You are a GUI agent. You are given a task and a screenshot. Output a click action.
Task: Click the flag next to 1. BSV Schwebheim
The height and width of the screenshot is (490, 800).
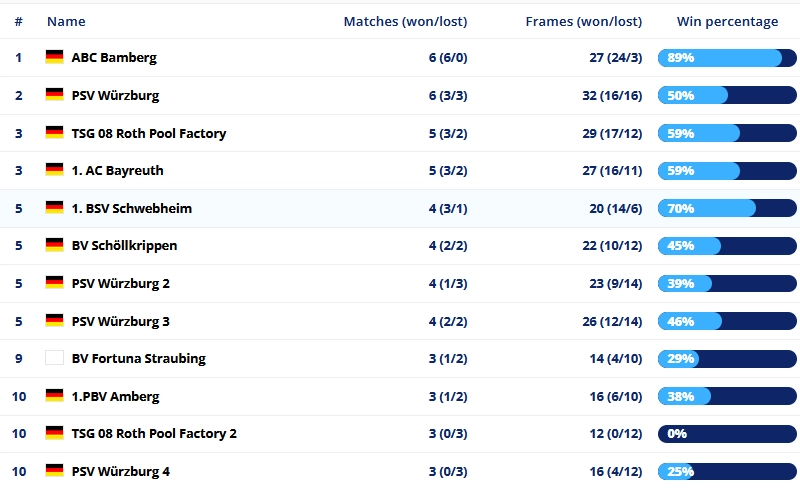coord(54,208)
